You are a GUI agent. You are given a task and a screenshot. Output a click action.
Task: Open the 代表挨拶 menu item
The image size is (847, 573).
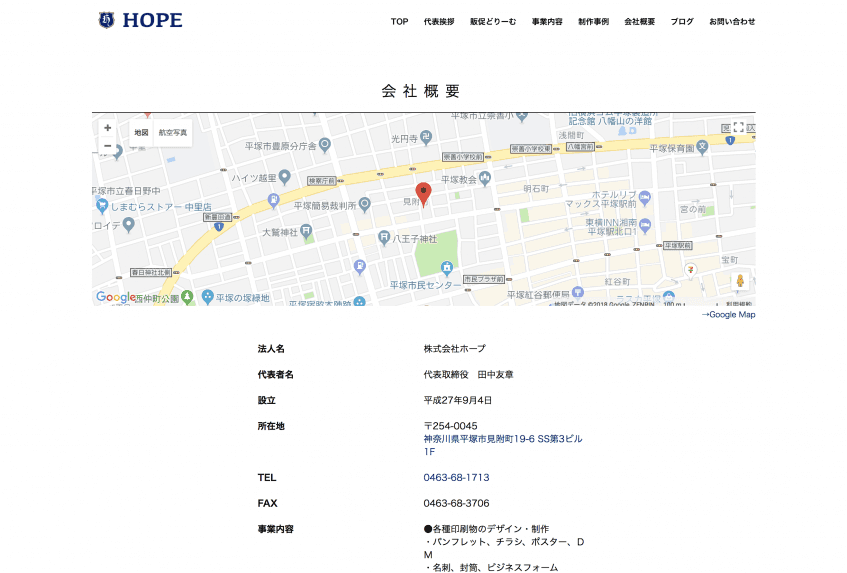pyautogui.click(x=439, y=22)
